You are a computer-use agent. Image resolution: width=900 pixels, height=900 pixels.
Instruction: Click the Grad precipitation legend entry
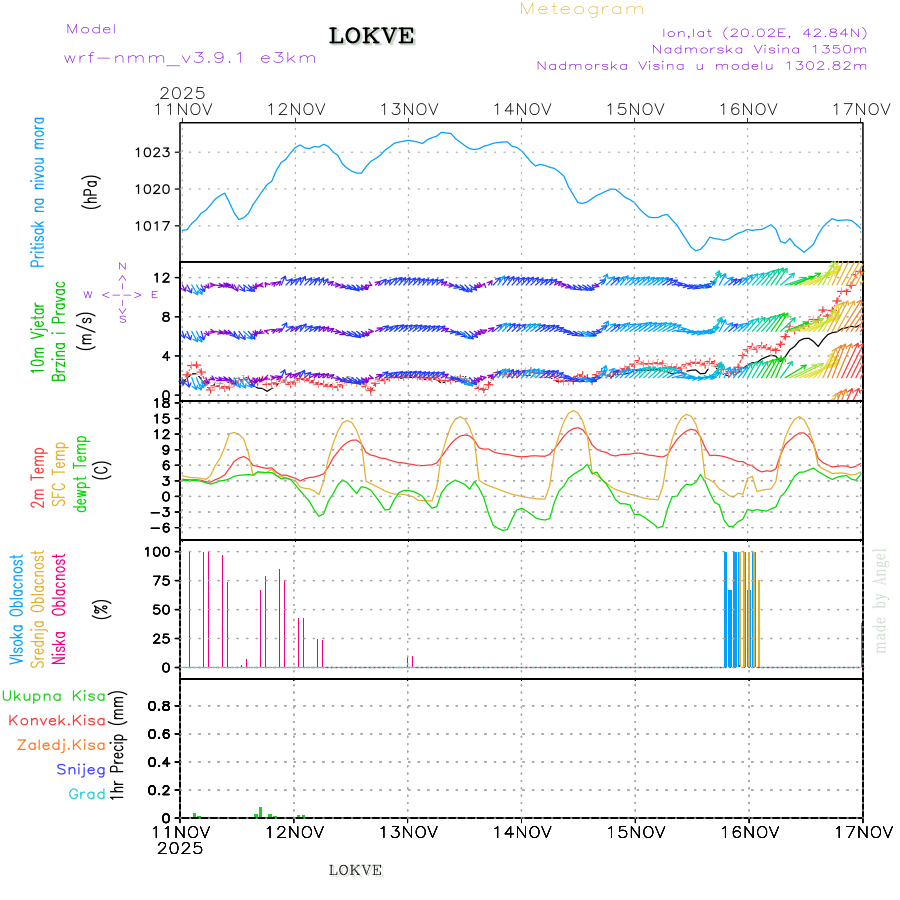point(86,794)
